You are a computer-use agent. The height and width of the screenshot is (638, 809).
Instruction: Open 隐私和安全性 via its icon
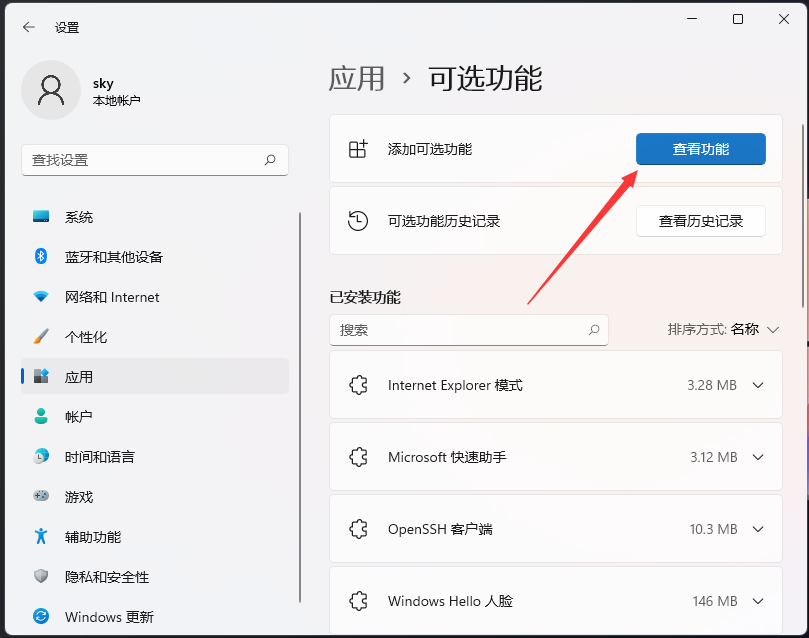40,577
